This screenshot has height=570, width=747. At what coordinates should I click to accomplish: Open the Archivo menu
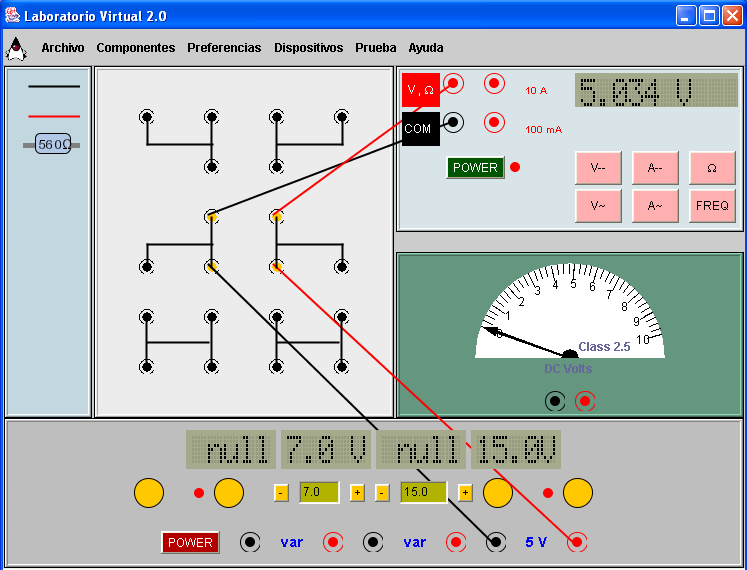pyautogui.click(x=62, y=48)
